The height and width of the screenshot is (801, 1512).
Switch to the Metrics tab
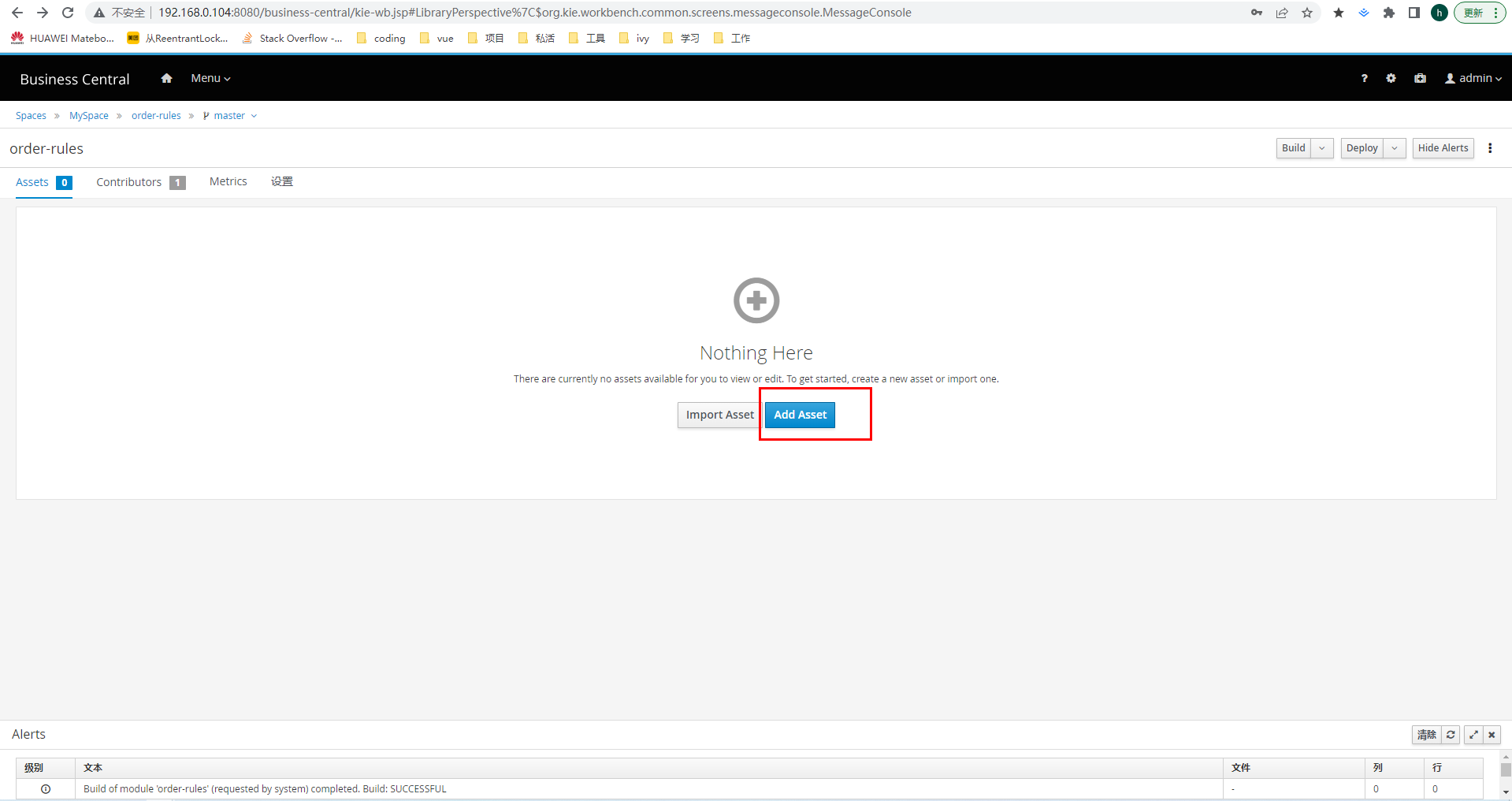(228, 182)
